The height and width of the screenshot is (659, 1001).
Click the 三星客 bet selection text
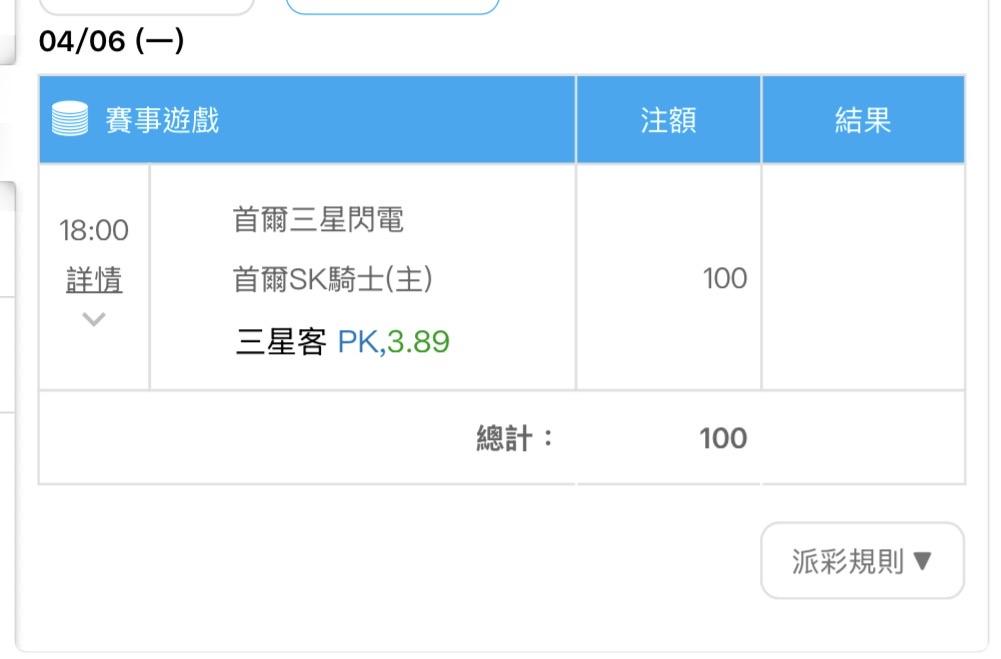281,342
